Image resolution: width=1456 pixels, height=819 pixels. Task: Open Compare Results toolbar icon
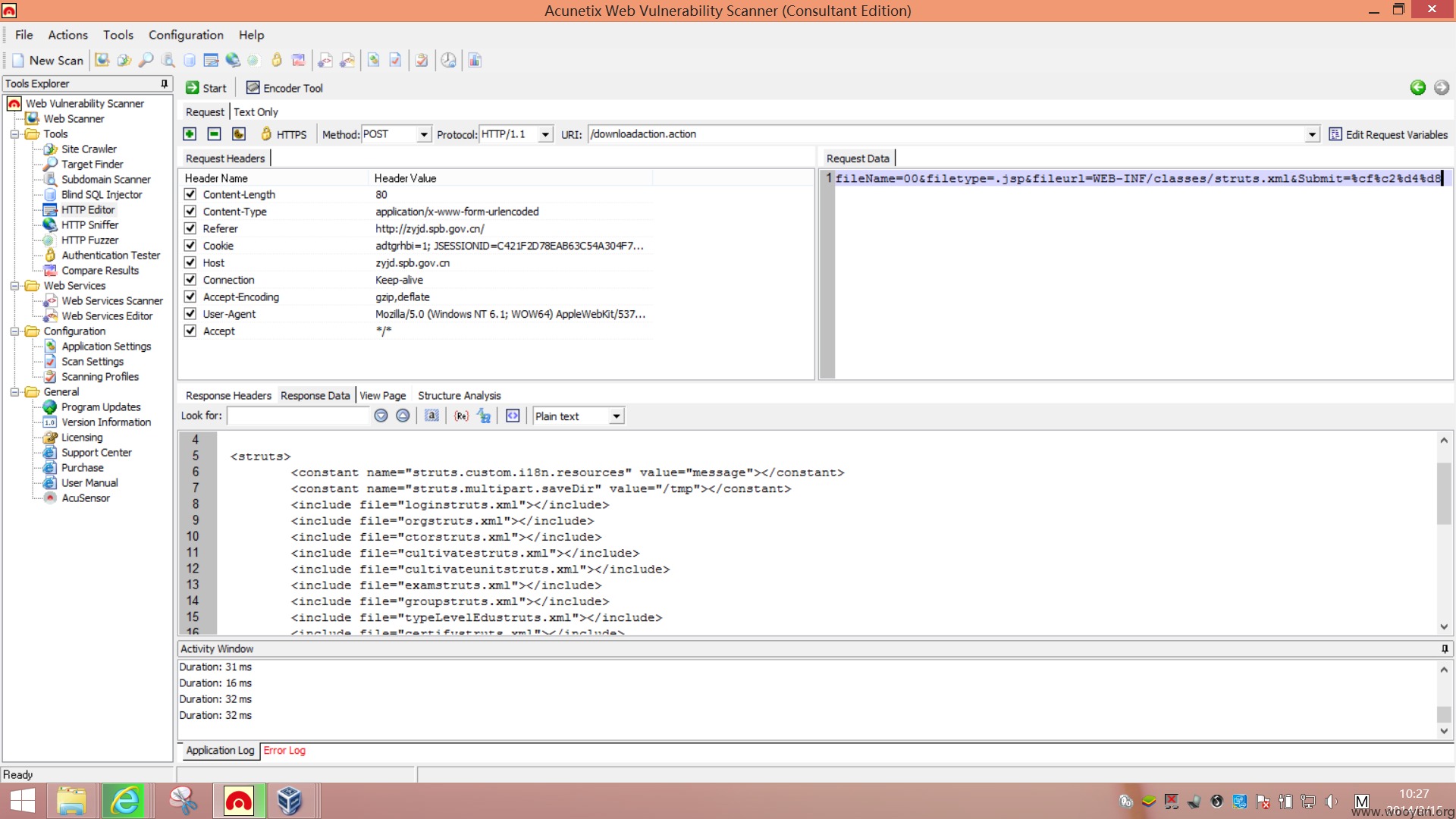298,60
